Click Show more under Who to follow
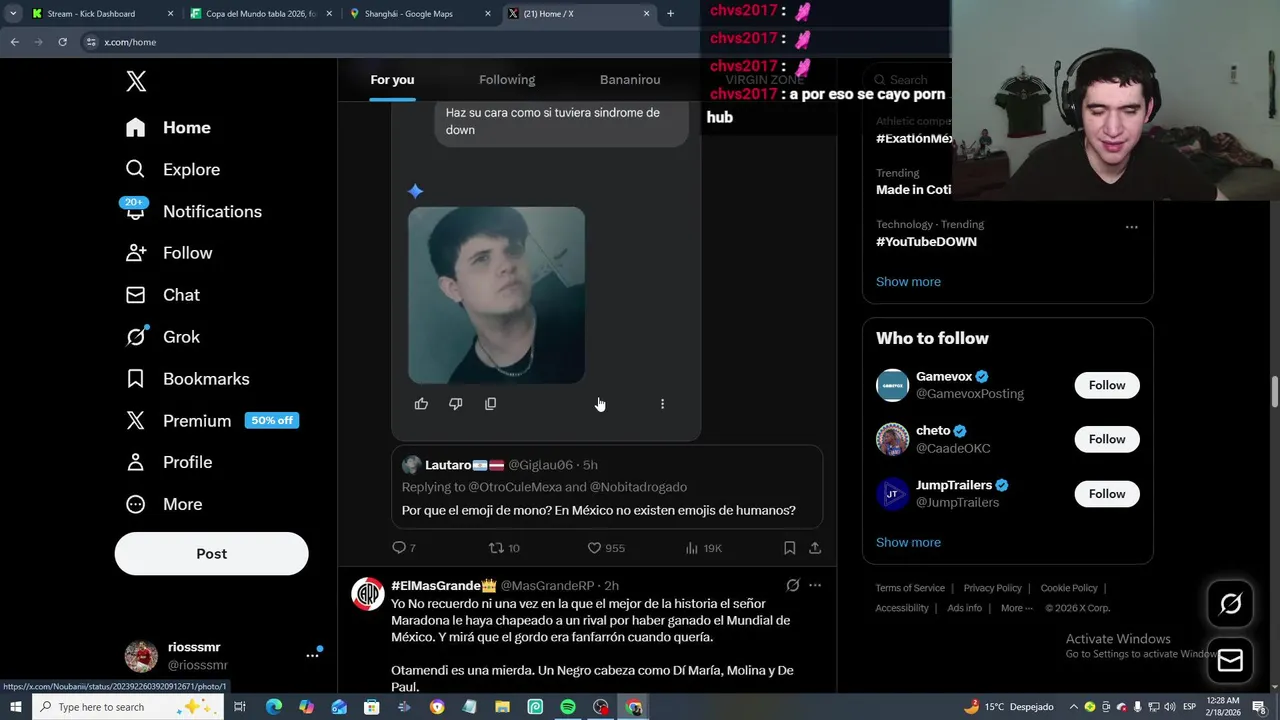Viewport: 1280px width, 720px height. [x=908, y=543]
